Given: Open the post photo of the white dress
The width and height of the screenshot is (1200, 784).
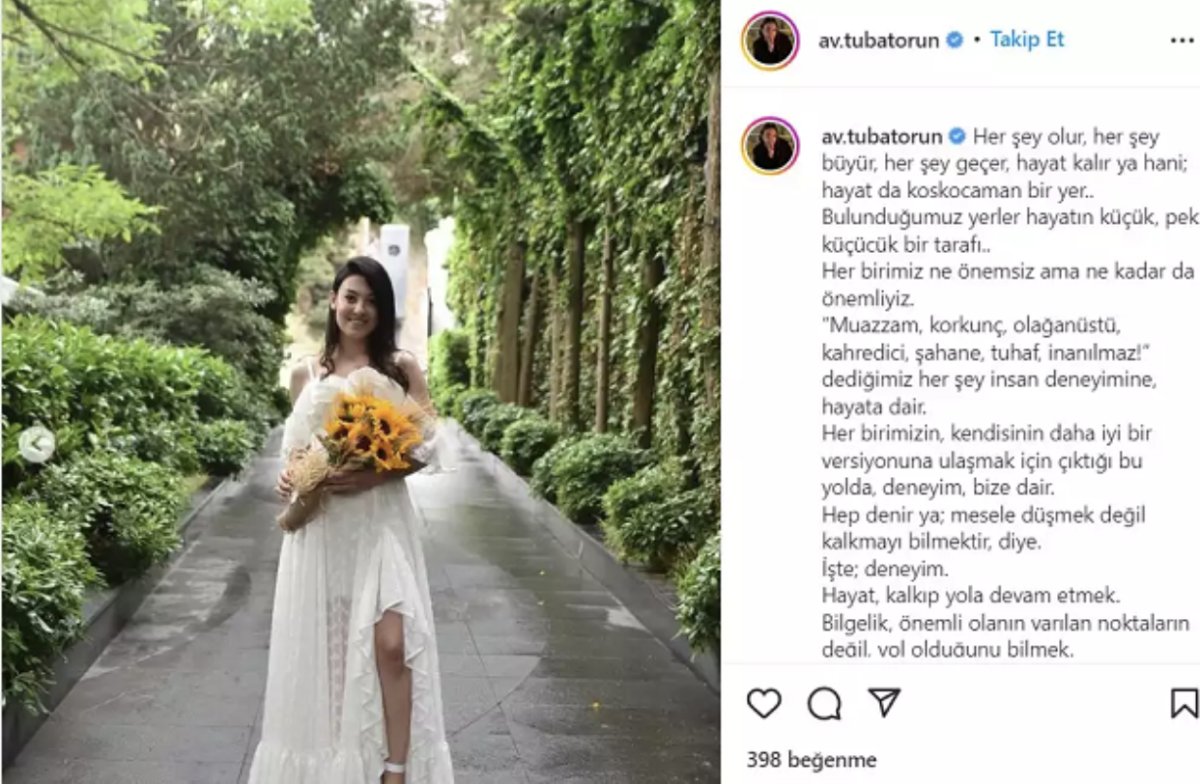Looking at the screenshot, I should 360,392.
